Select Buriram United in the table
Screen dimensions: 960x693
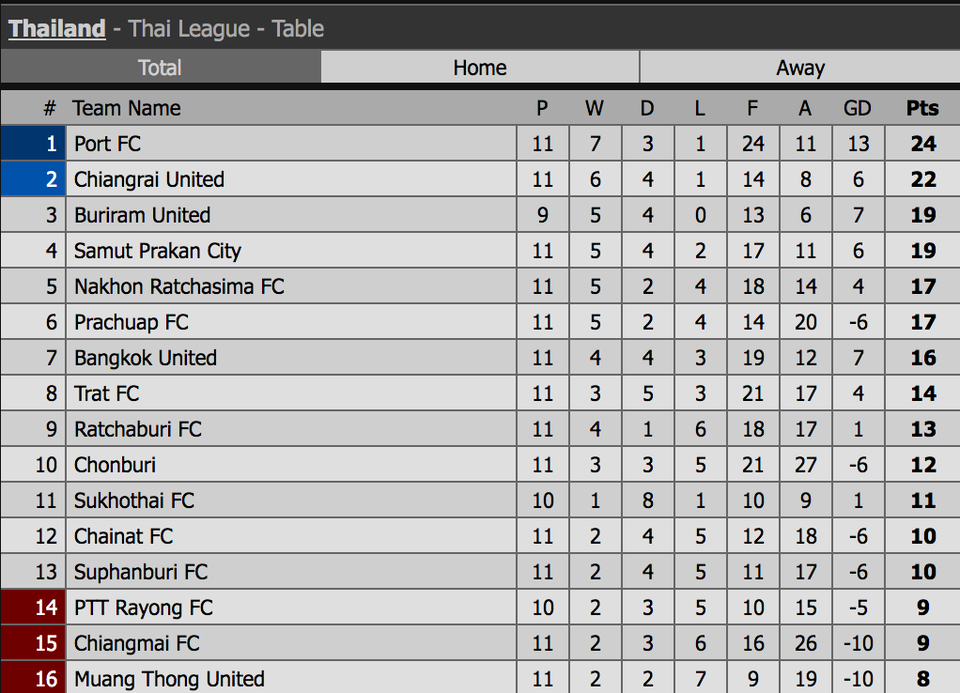tap(142, 215)
